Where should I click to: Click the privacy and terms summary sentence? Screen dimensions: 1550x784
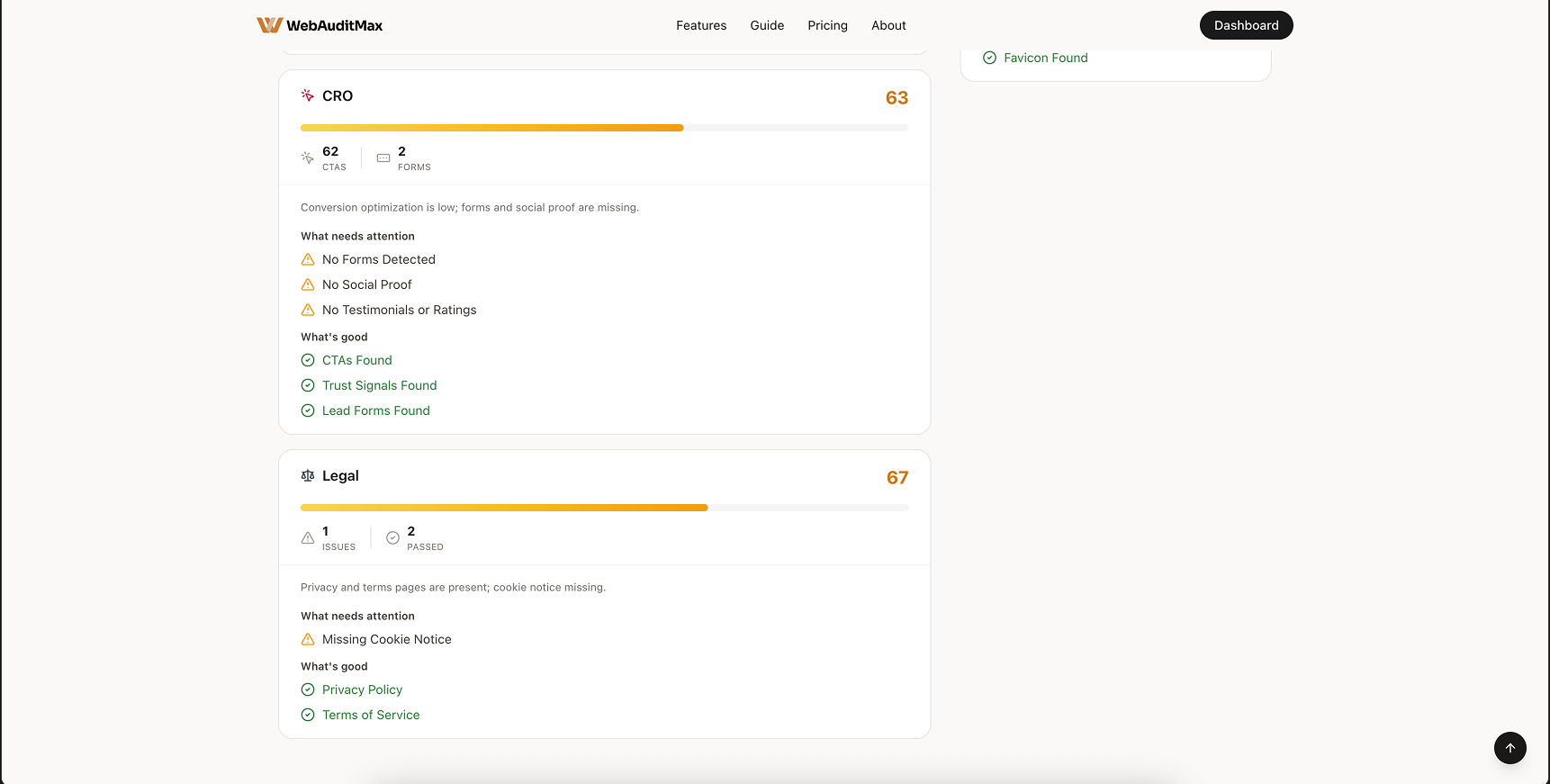(453, 587)
